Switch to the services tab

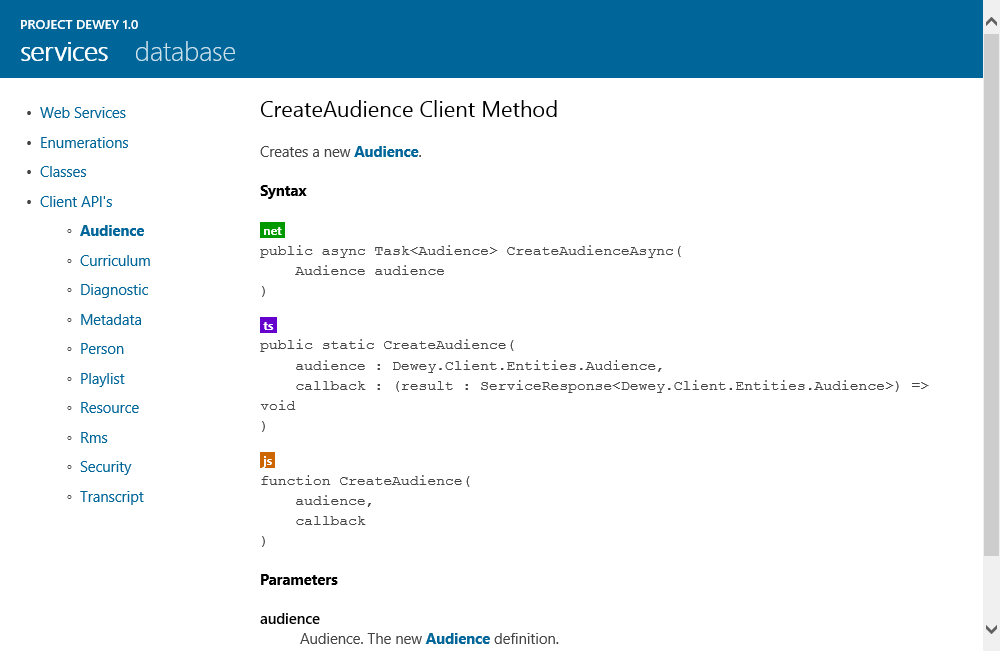[64, 52]
